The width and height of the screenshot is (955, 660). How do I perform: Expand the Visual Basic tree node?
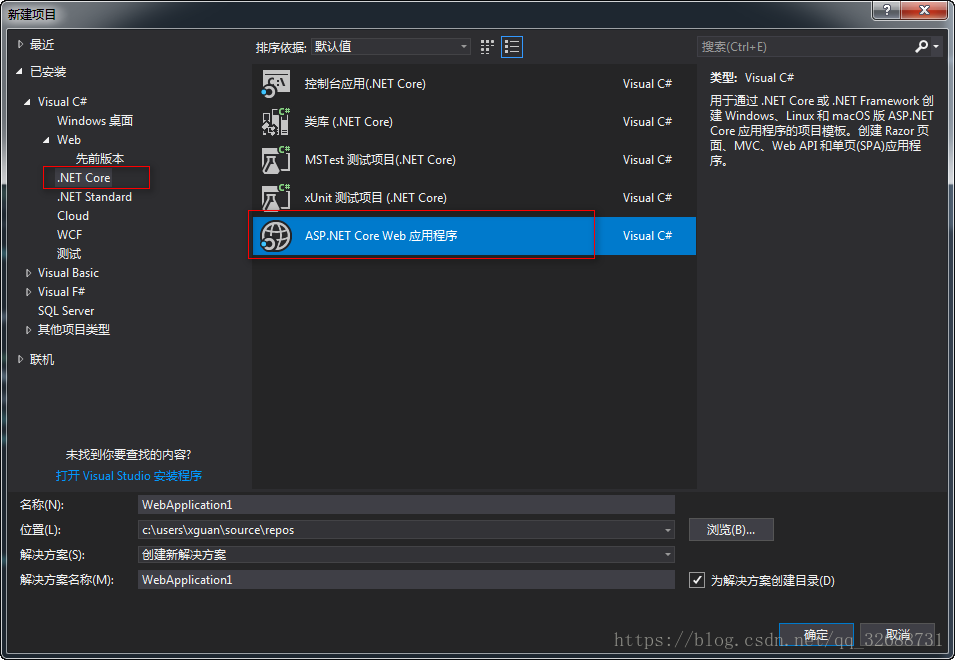tap(28, 273)
